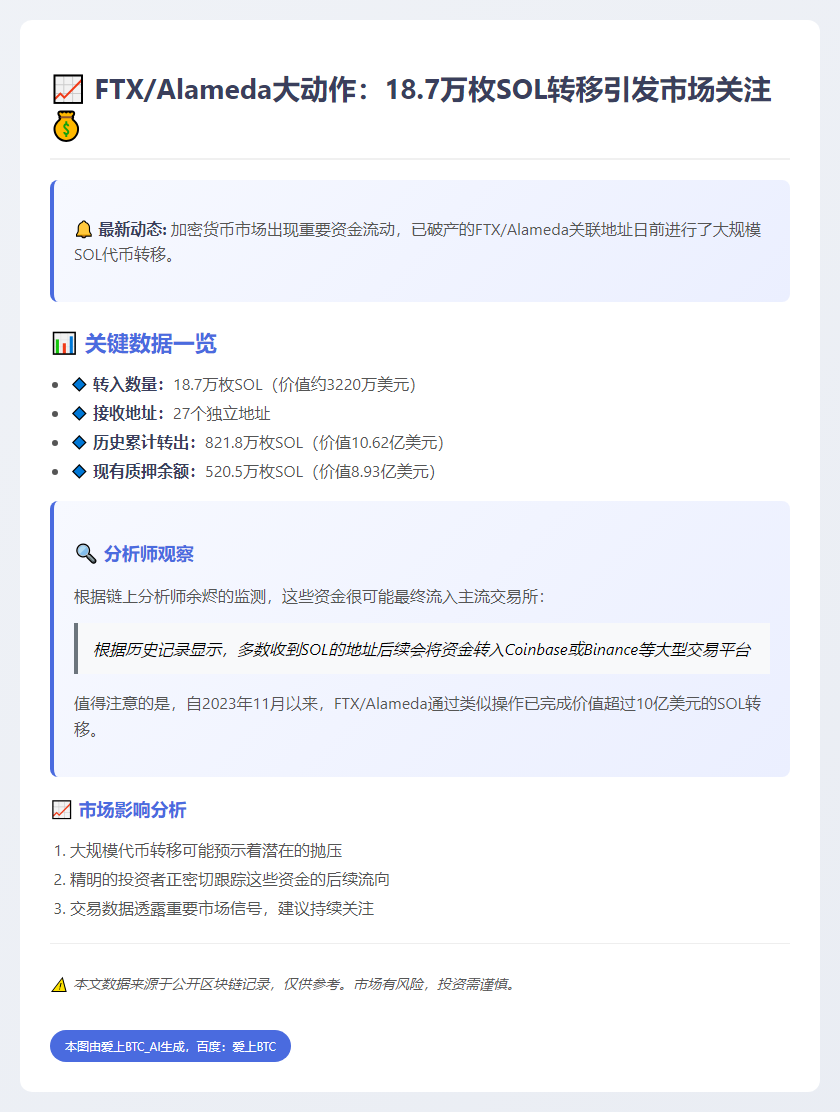The image size is (840, 1112).
Task: Click the blue diamond icon before 接收地址
Action: 79,413
